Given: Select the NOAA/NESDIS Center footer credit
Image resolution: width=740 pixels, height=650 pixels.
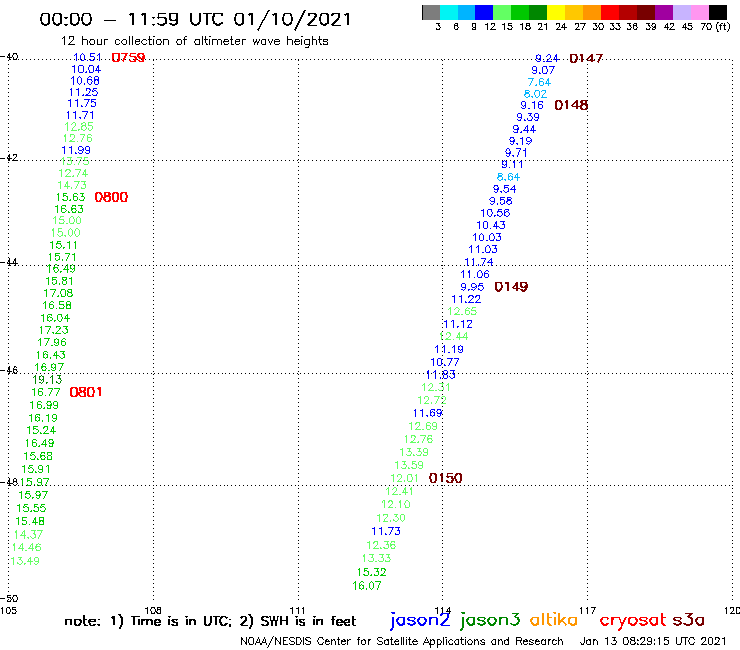Looking at the screenshot, I should 402,642.
